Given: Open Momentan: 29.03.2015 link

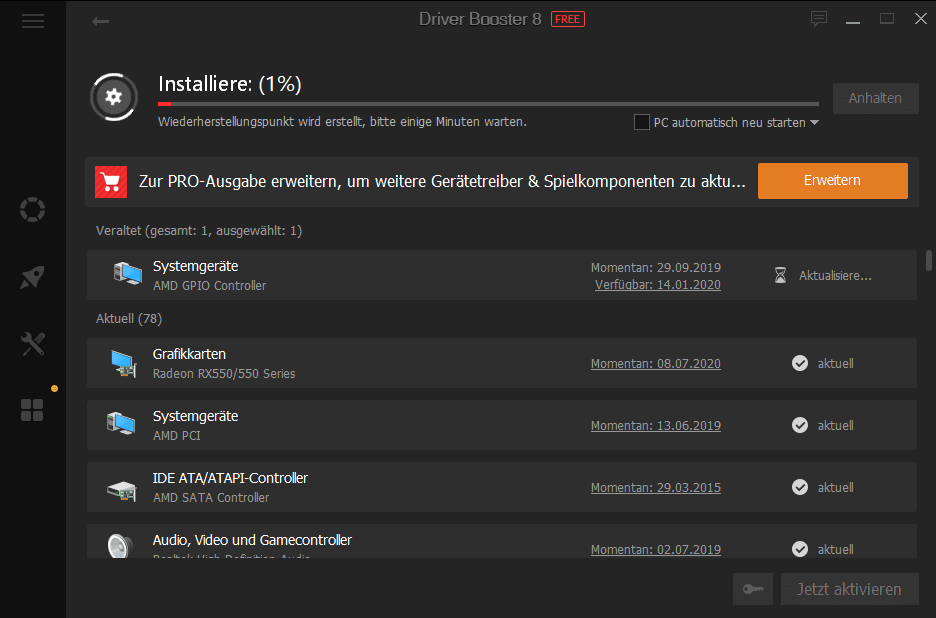Looking at the screenshot, I should coord(655,488).
